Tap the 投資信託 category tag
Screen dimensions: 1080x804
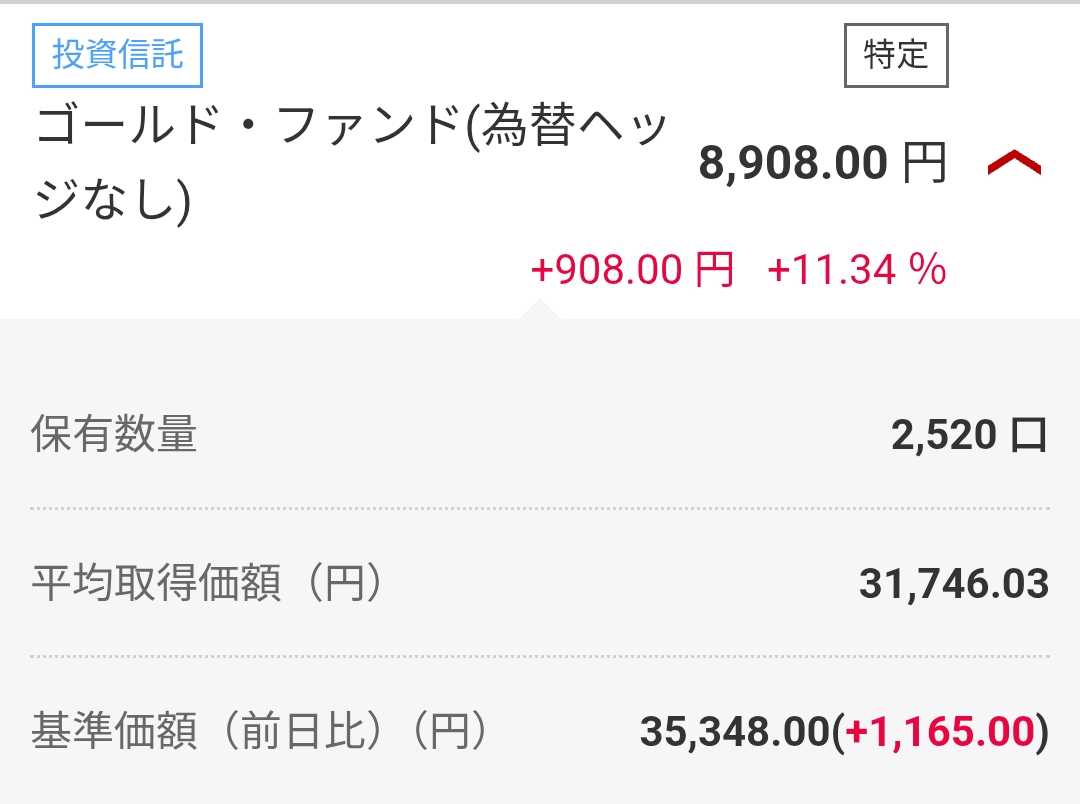click(x=118, y=54)
